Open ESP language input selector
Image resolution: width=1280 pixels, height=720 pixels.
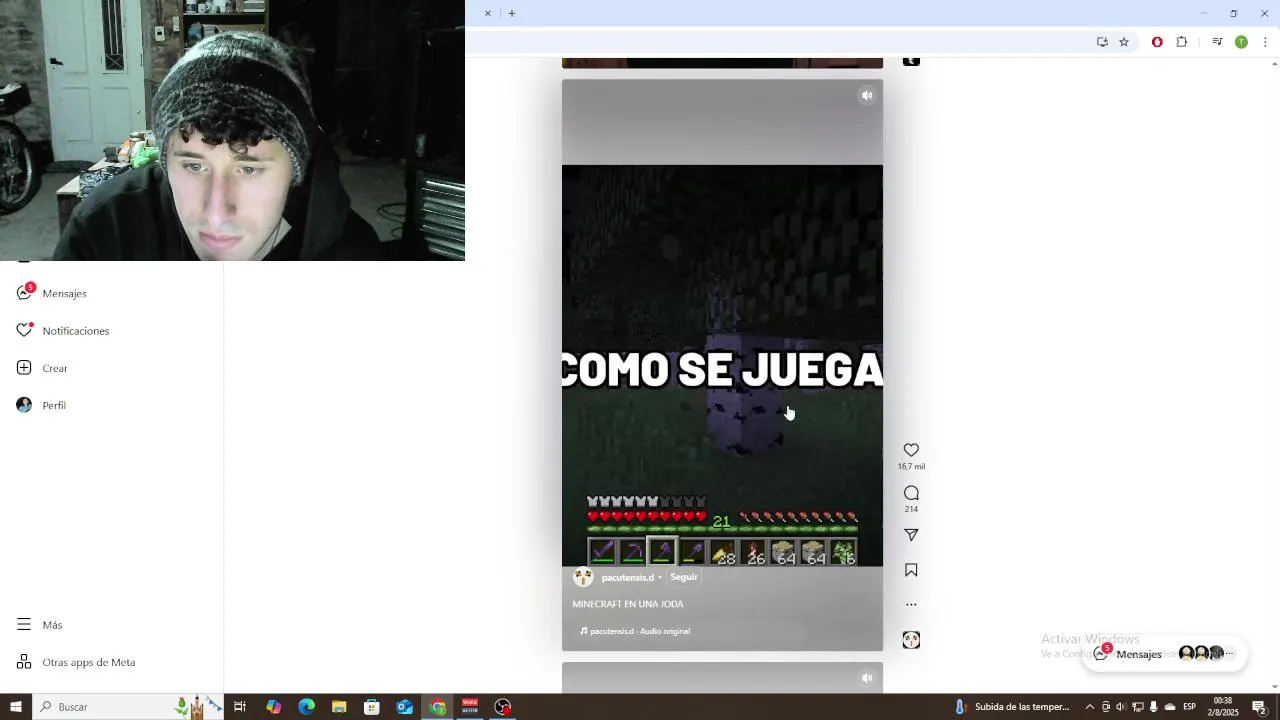(1190, 707)
